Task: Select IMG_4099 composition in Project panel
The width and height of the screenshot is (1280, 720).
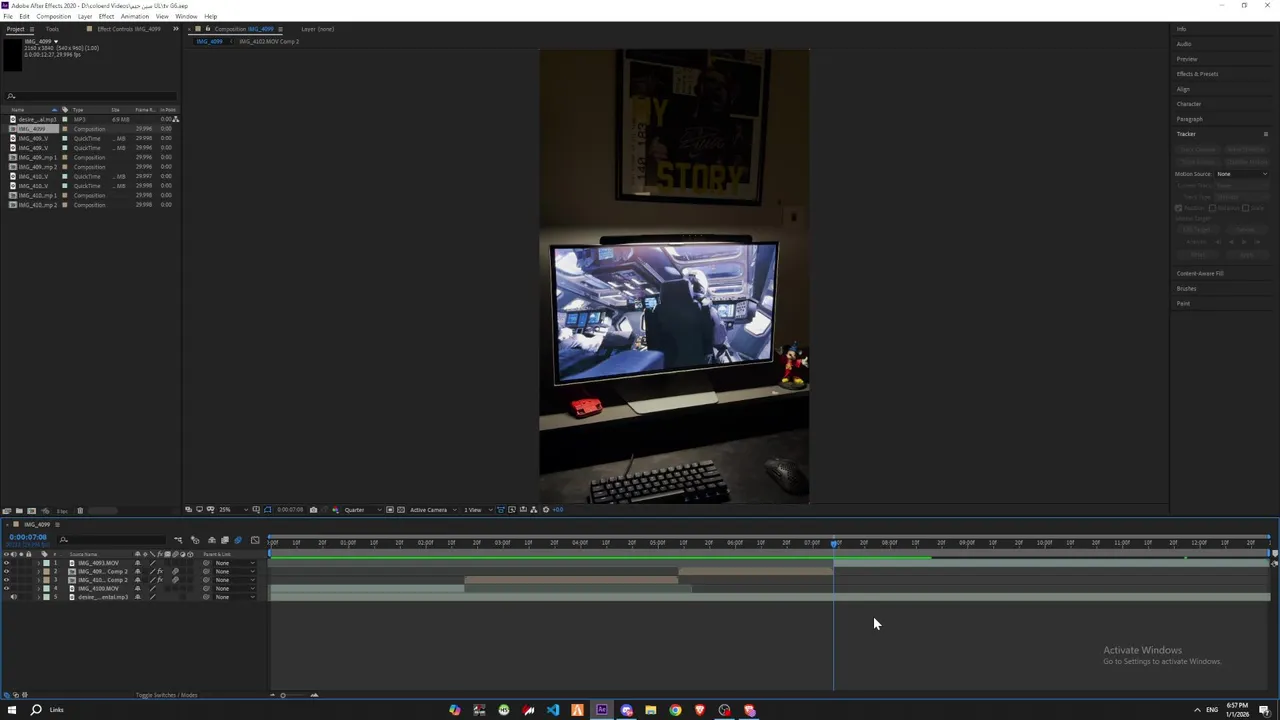Action: tap(32, 129)
